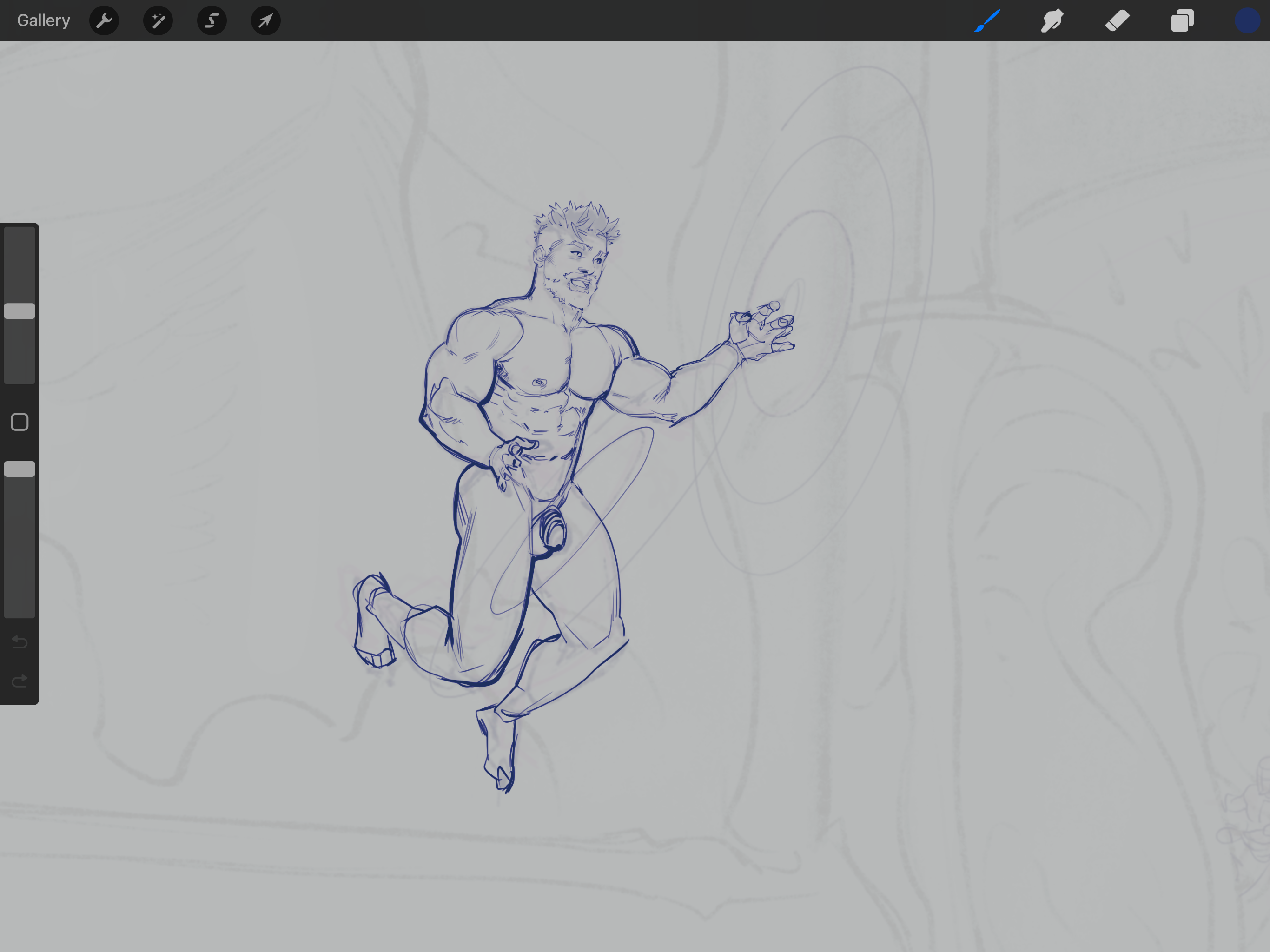This screenshot has height=952, width=1270.
Task: Tap the square modify button on sidebar
Action: [20, 422]
